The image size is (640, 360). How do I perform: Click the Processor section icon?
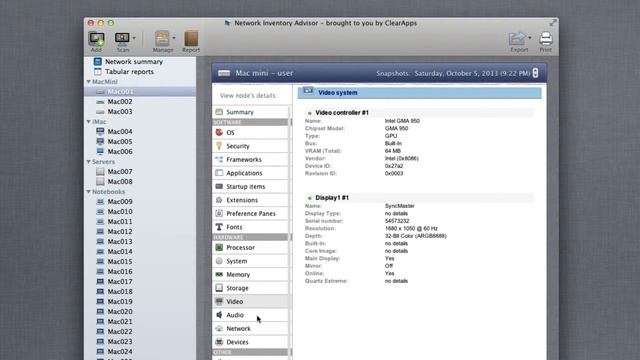[219, 247]
